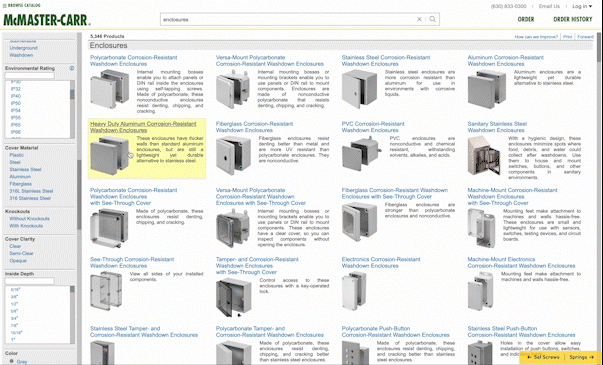The image size is (603, 365).
Task: Clear the search box with the X icon
Action: coord(419,19)
